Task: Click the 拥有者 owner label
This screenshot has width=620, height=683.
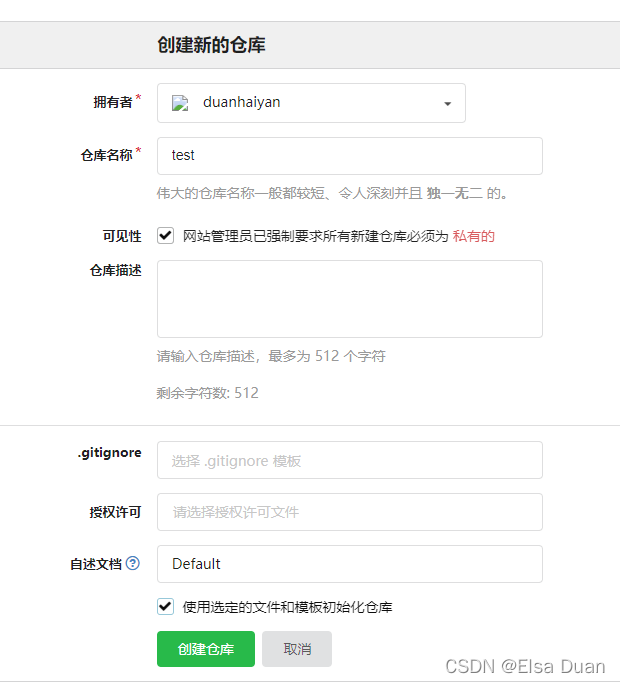Action: [x=113, y=102]
